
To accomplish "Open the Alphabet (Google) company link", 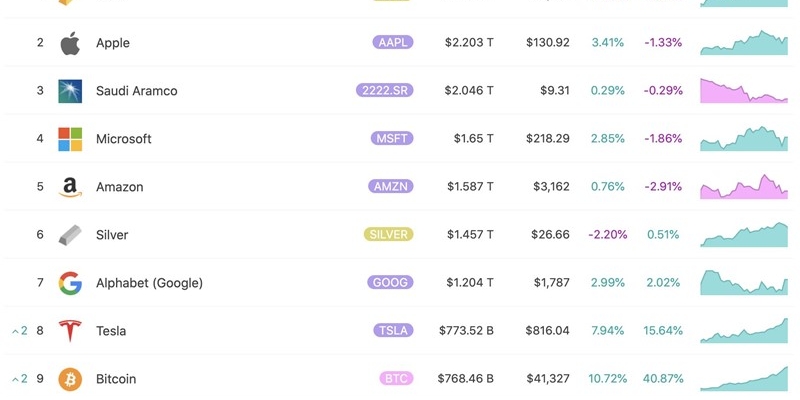I will tap(149, 283).
